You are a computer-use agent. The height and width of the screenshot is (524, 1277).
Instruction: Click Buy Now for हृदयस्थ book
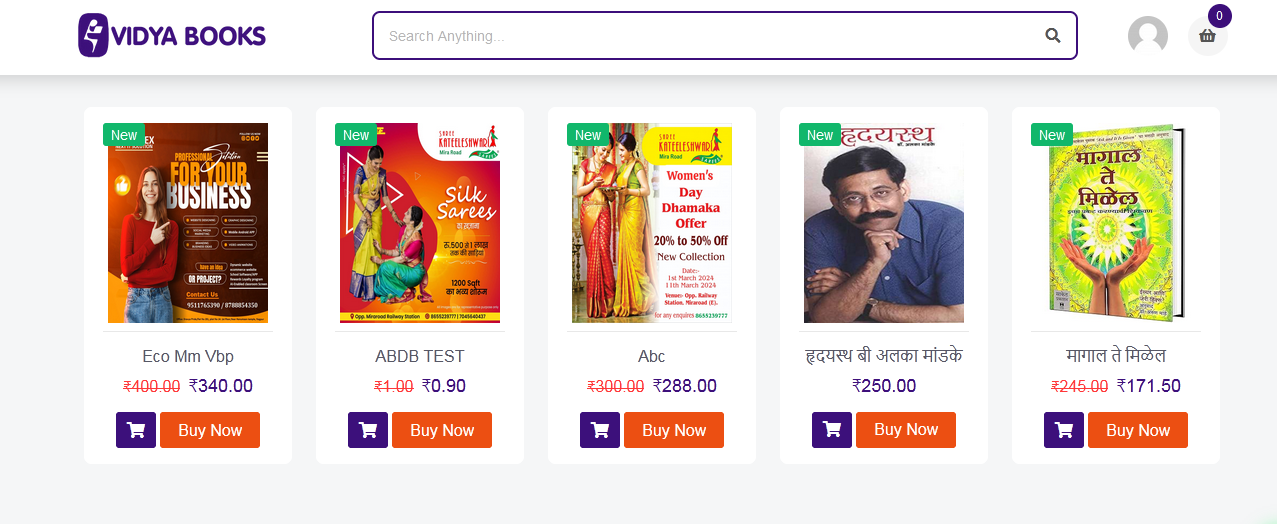click(x=906, y=429)
